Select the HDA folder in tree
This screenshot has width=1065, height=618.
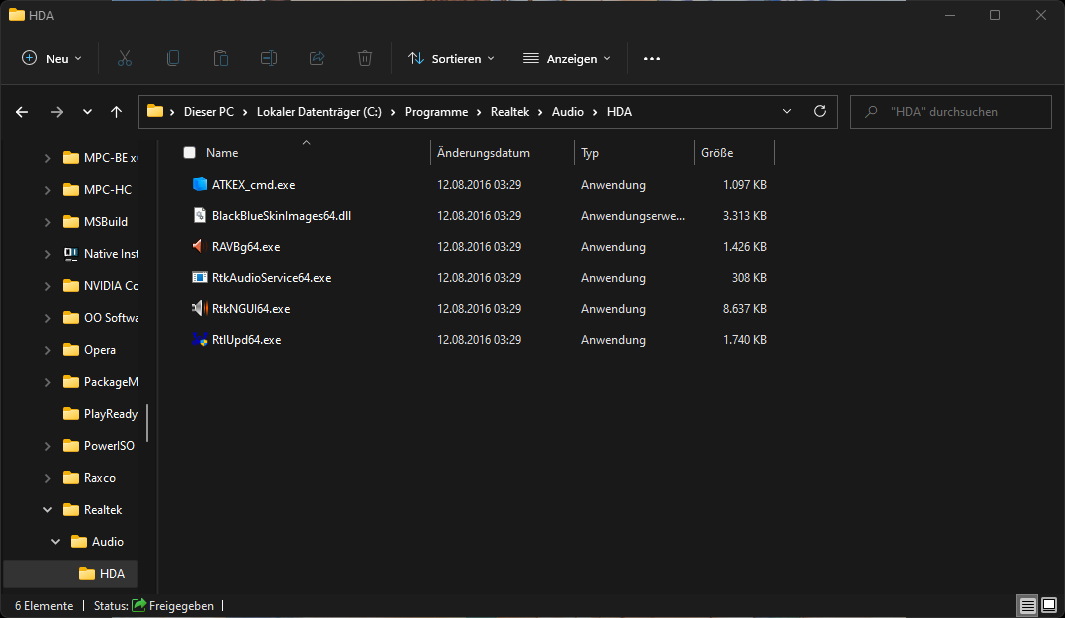(71, 574)
